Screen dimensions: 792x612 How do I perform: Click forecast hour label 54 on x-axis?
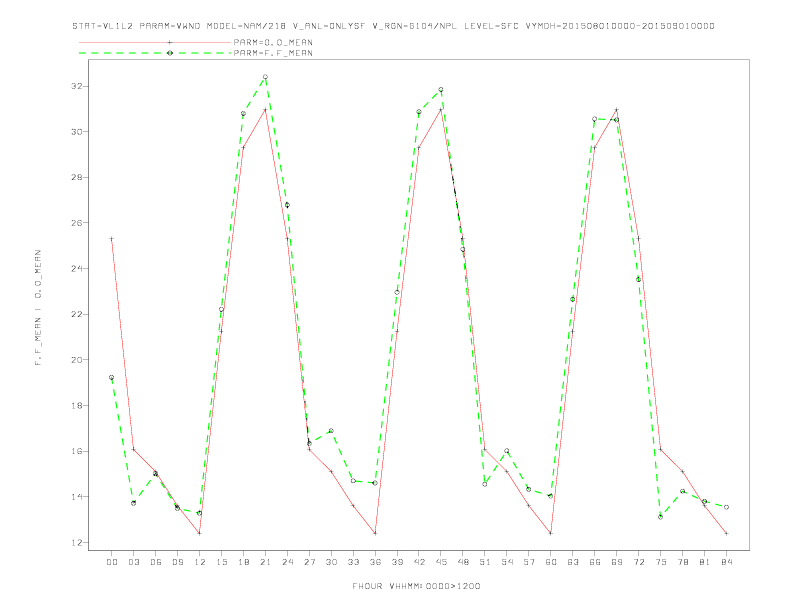click(x=507, y=562)
